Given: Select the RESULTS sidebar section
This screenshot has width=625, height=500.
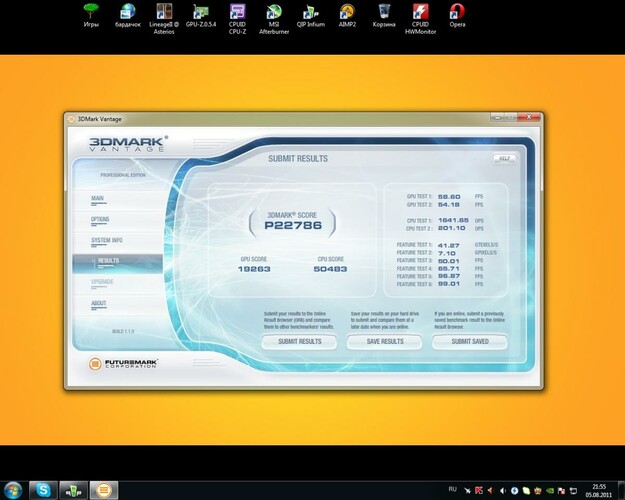Looking at the screenshot, I should (x=118, y=264).
